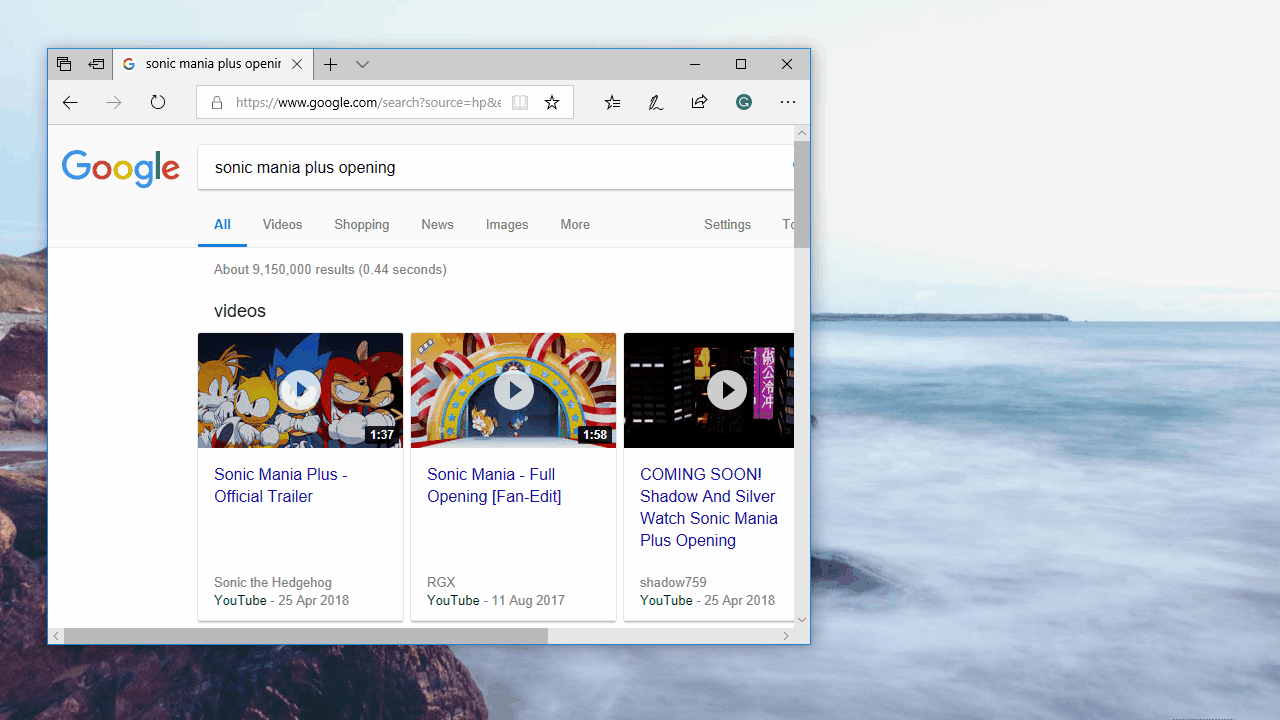
Task: Open search Settings menu
Action: (x=727, y=225)
